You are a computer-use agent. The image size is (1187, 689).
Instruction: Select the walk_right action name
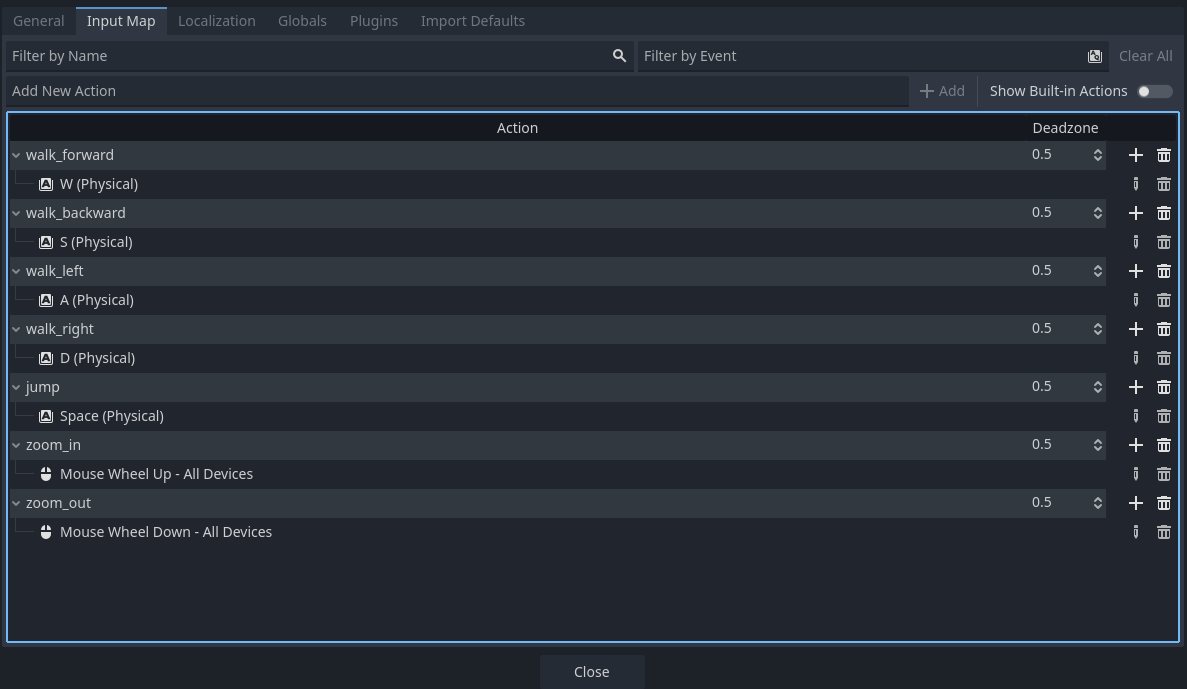click(x=60, y=329)
